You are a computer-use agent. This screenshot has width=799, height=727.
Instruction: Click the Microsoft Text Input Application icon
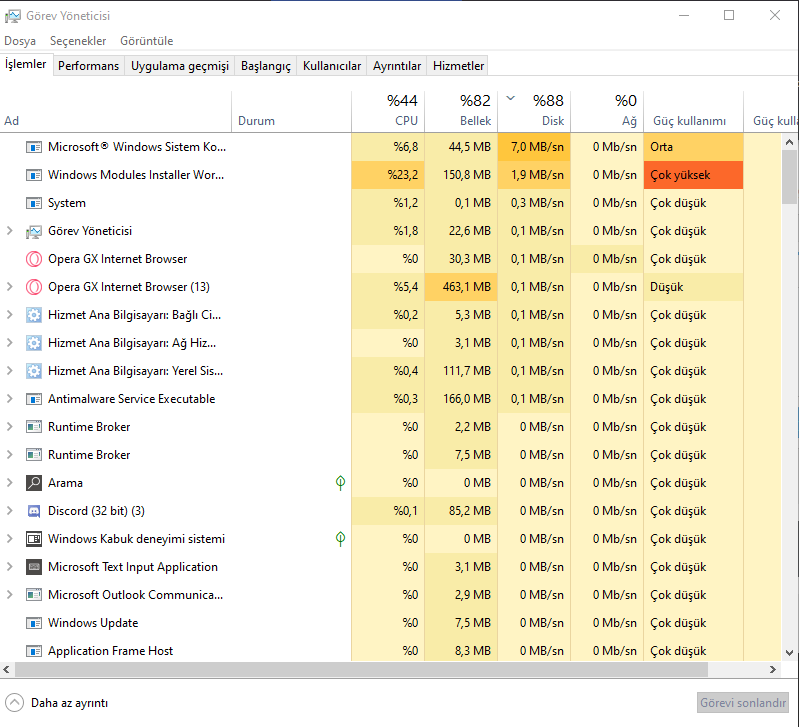click(34, 567)
